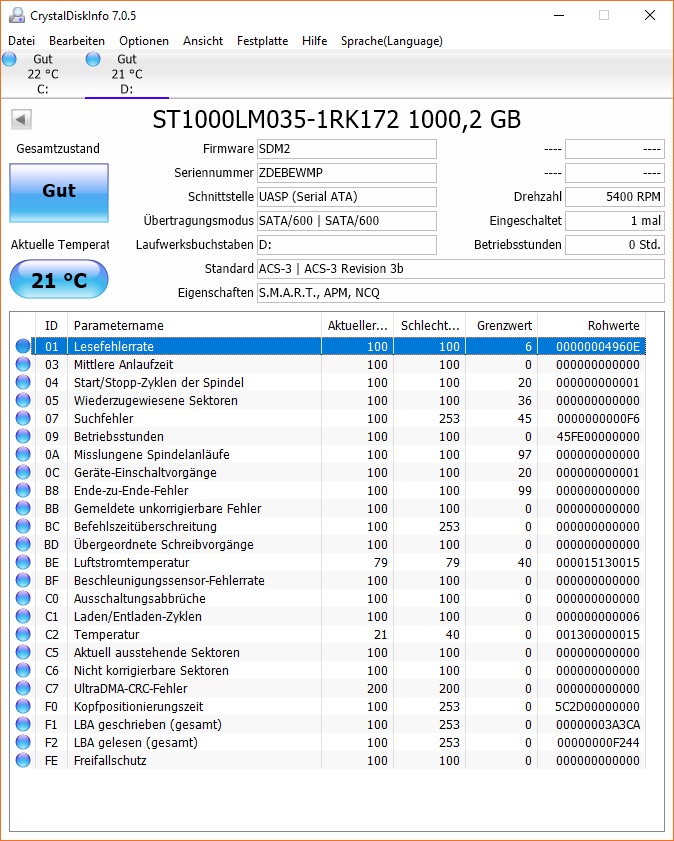The height and width of the screenshot is (841, 674).
Task: Click the Firmware field showing SDM2
Action: [347, 149]
